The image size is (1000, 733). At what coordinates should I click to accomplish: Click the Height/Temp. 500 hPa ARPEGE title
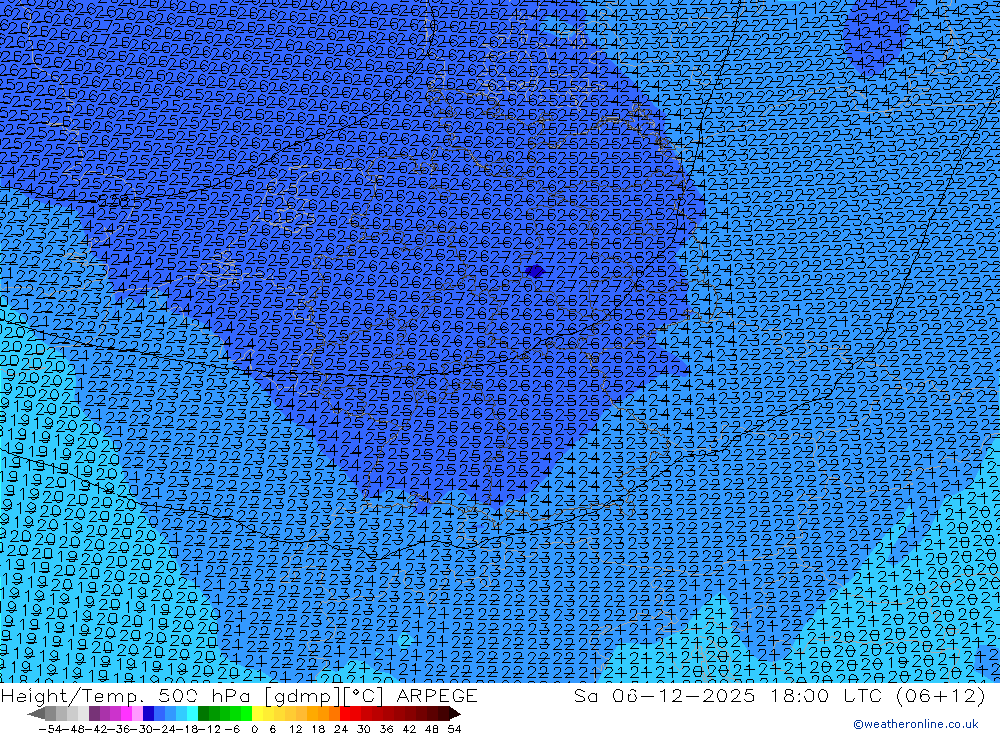[x=239, y=695]
